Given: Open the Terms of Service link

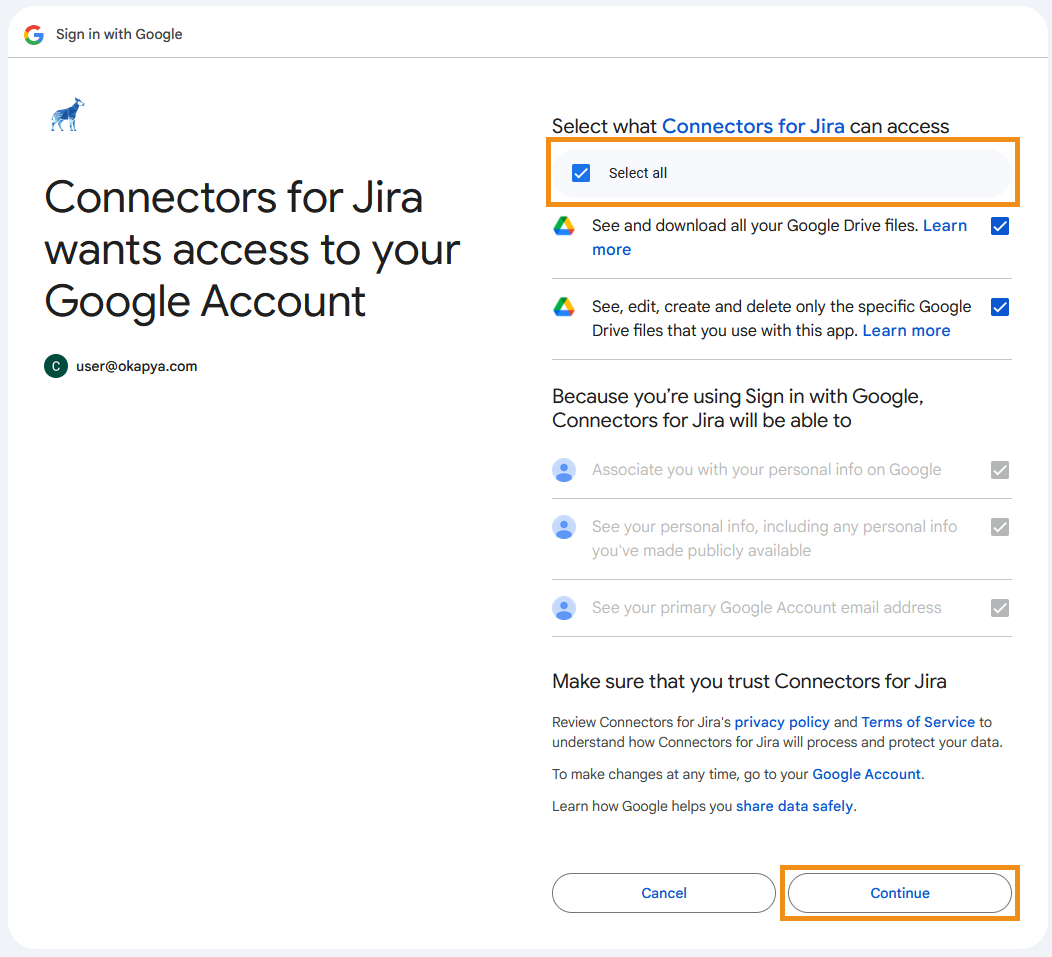Looking at the screenshot, I should (x=917, y=722).
